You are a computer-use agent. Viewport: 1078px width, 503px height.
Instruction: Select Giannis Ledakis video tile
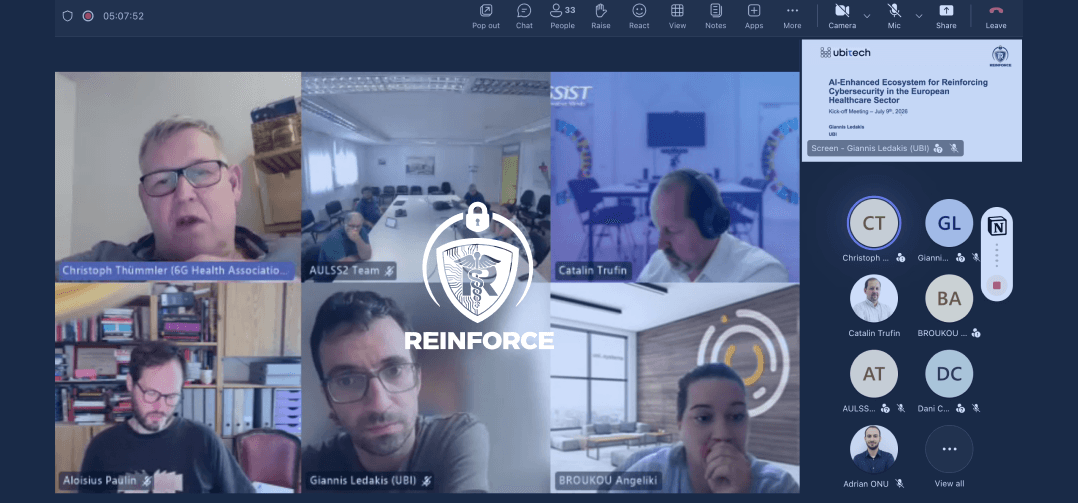426,388
